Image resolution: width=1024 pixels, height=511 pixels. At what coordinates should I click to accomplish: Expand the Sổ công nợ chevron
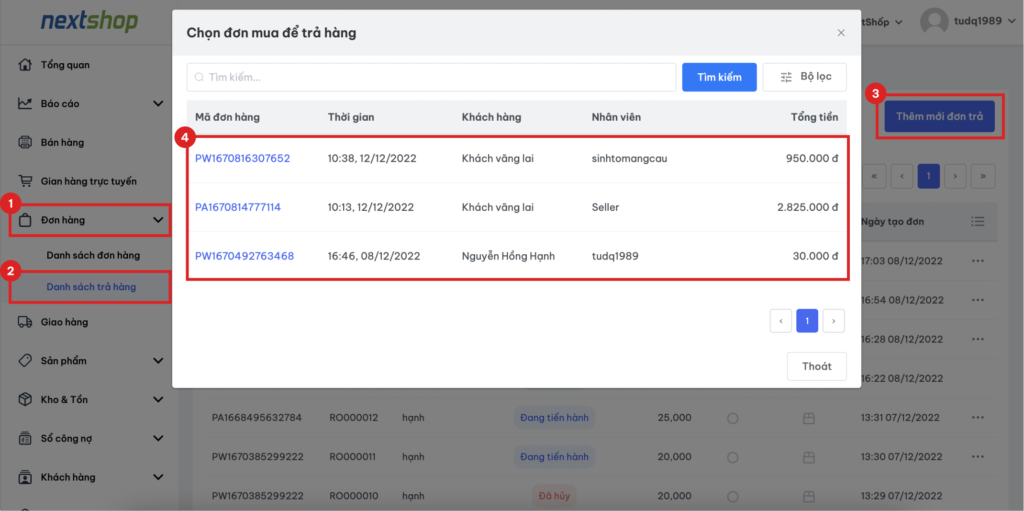point(158,438)
